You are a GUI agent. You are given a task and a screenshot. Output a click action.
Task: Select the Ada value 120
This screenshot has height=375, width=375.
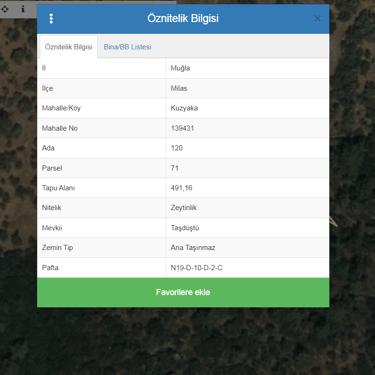tap(177, 148)
